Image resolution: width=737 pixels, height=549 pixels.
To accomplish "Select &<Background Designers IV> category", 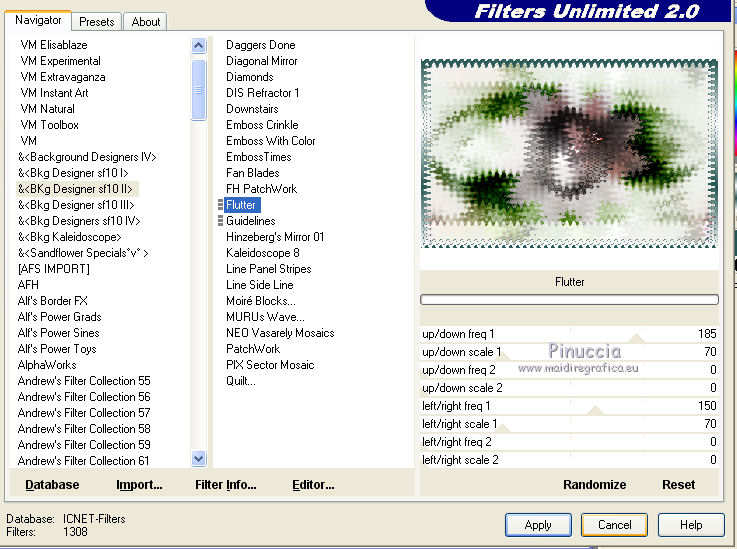I will click(x=87, y=157).
